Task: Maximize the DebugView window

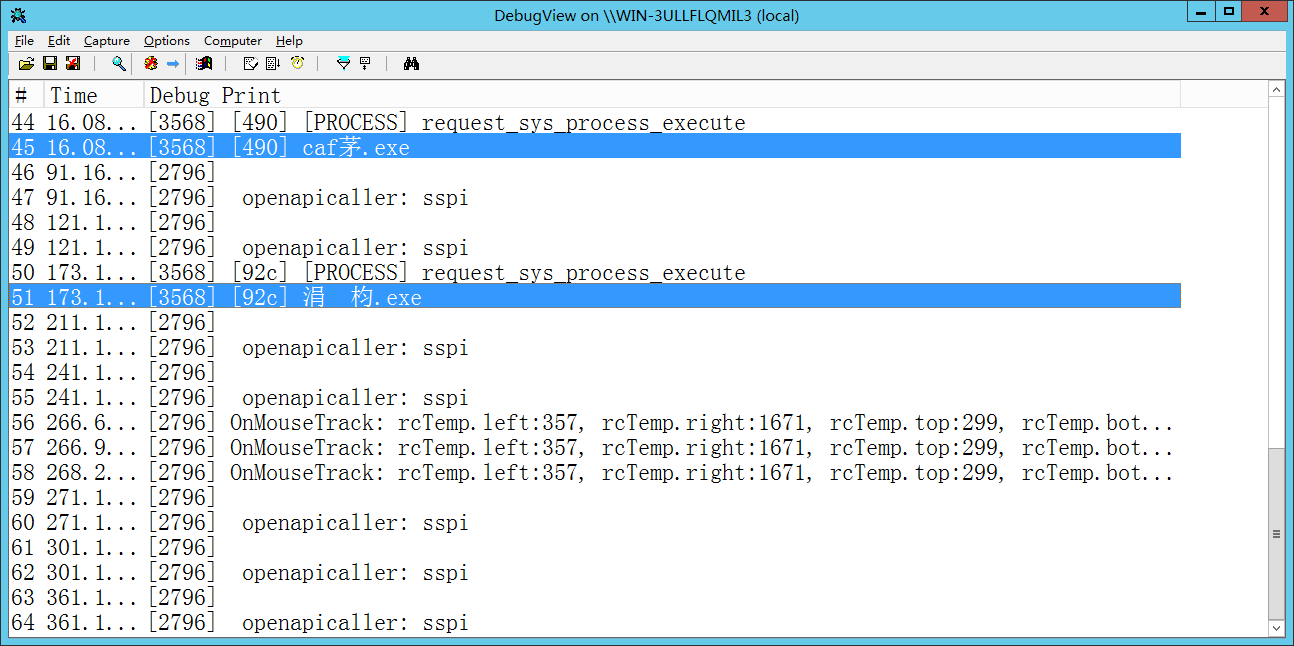Action: [x=1229, y=11]
